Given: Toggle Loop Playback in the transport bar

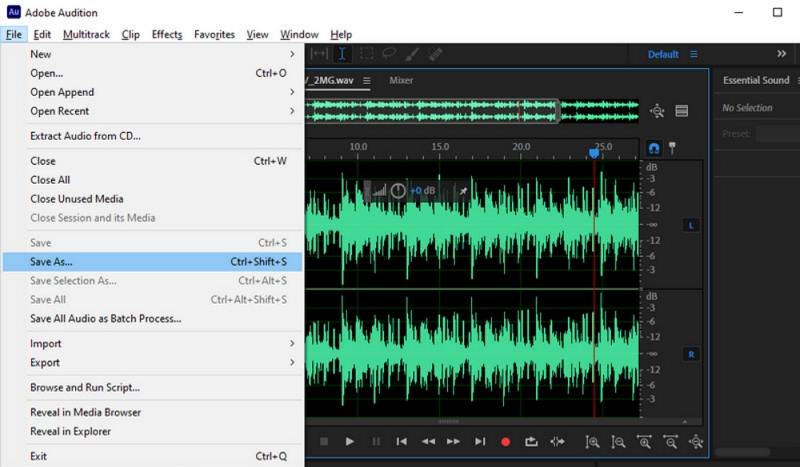Looking at the screenshot, I should (531, 441).
